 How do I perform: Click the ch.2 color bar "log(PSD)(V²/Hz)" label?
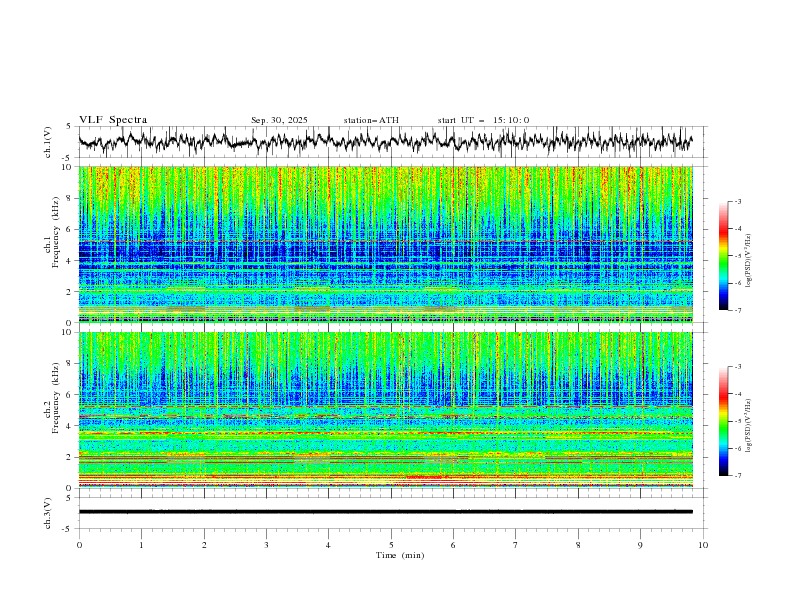[x=748, y=426]
